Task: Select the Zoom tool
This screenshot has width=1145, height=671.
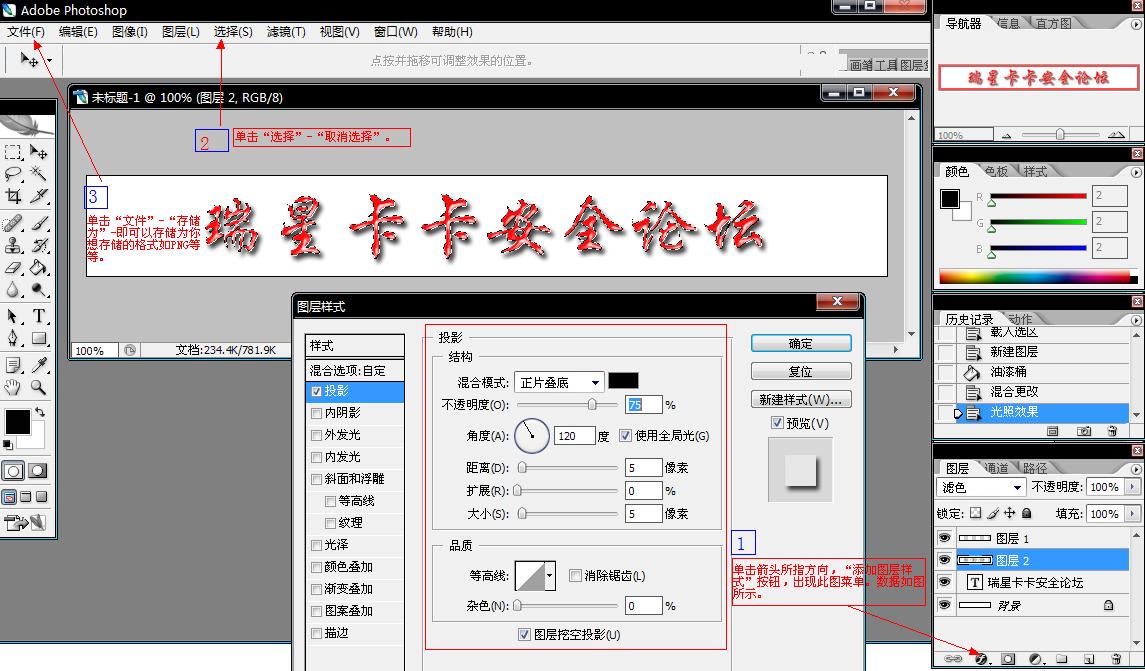Action: (x=39, y=387)
